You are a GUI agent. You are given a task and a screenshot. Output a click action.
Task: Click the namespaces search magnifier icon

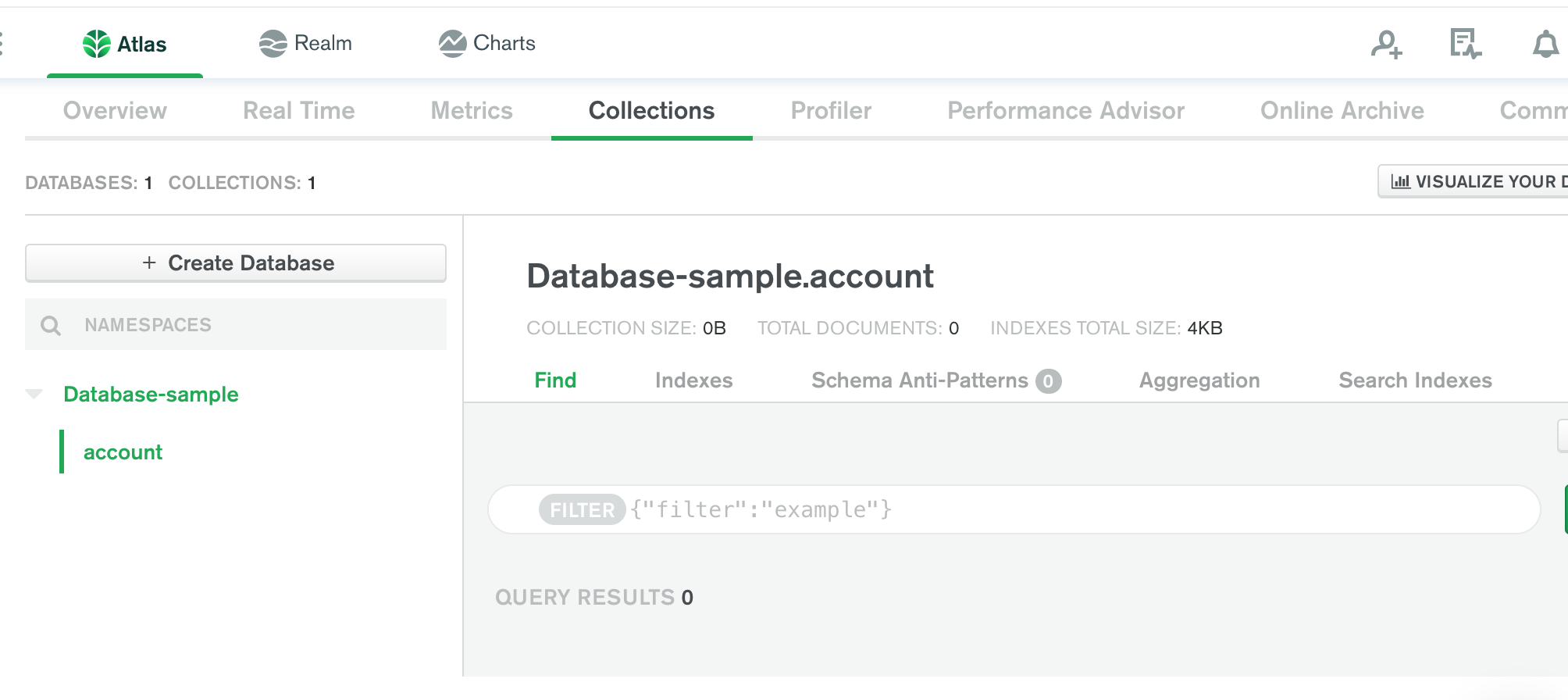[51, 325]
